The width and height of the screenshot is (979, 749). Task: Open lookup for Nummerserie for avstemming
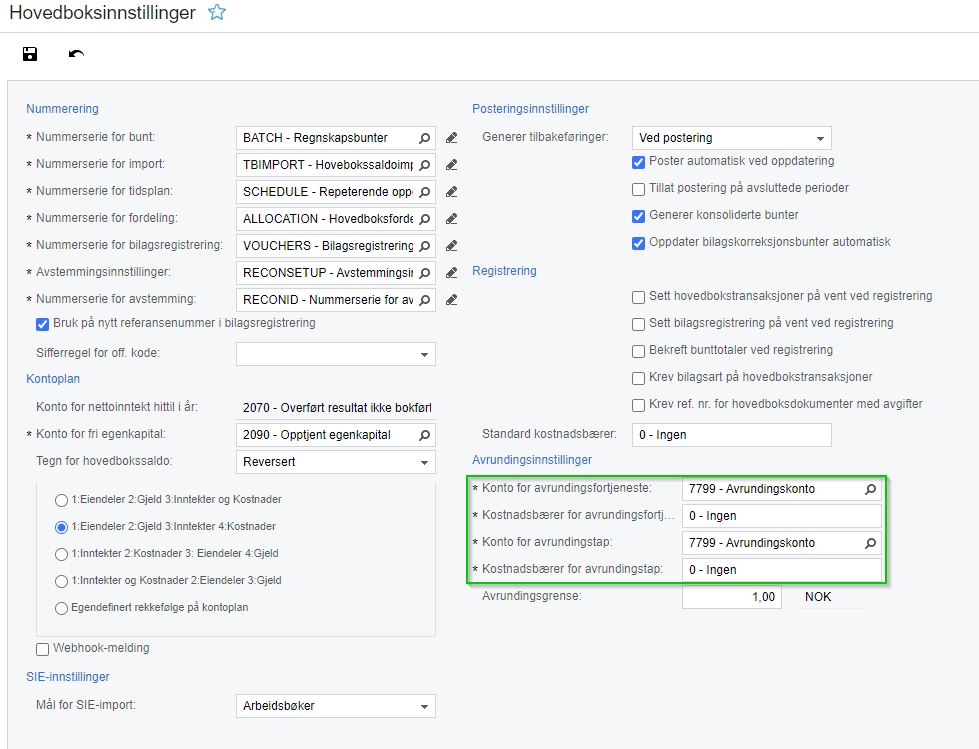(425, 300)
